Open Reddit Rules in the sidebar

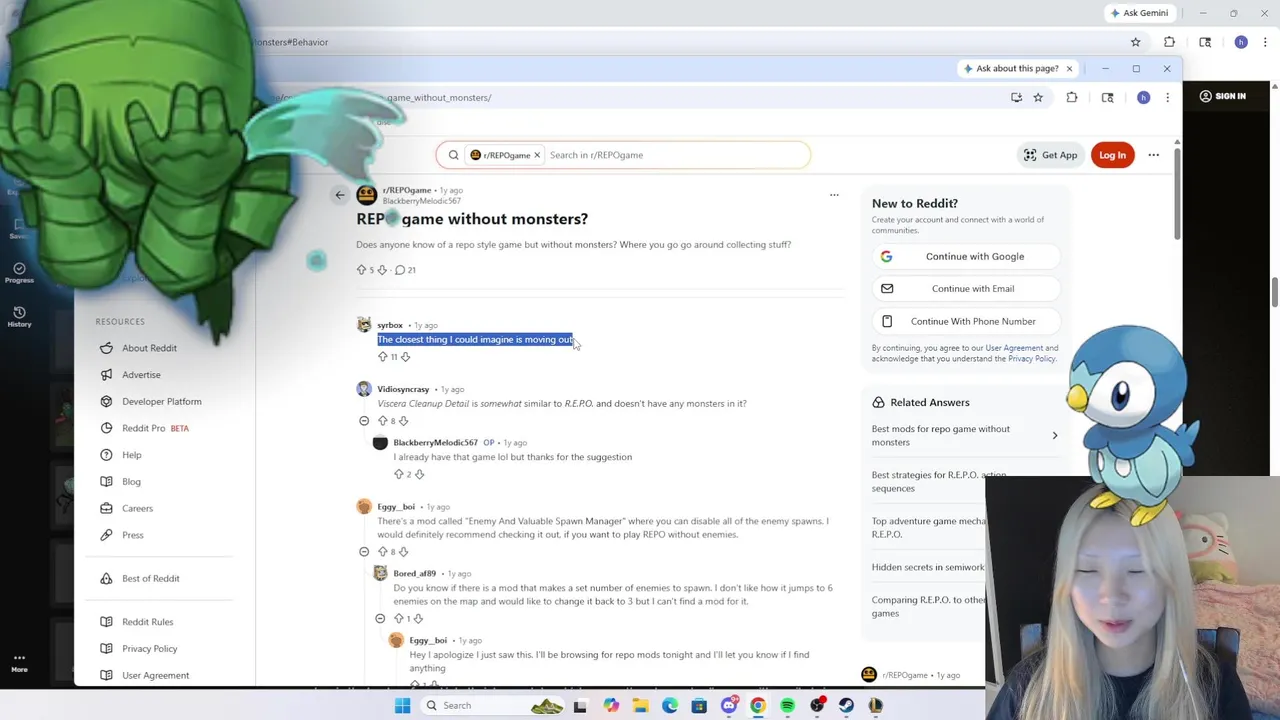coord(147,622)
